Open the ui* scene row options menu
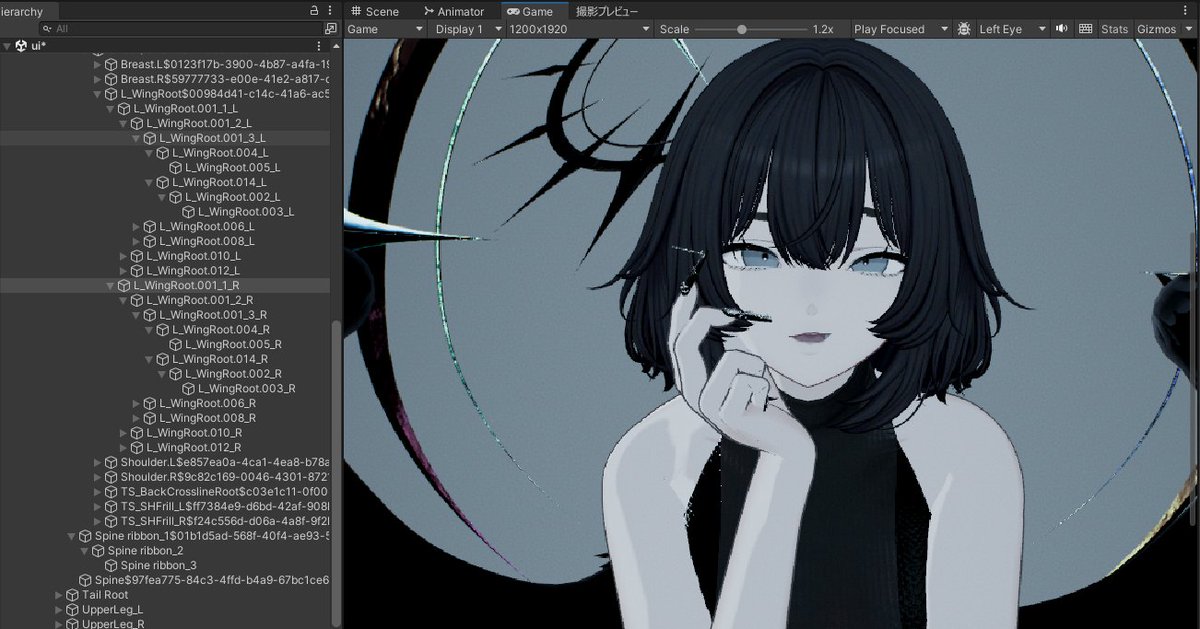This screenshot has height=629, width=1200. click(320, 47)
